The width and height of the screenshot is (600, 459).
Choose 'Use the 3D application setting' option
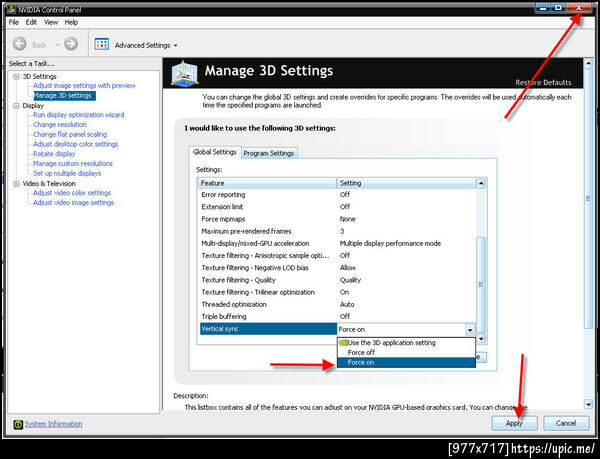(x=406, y=343)
